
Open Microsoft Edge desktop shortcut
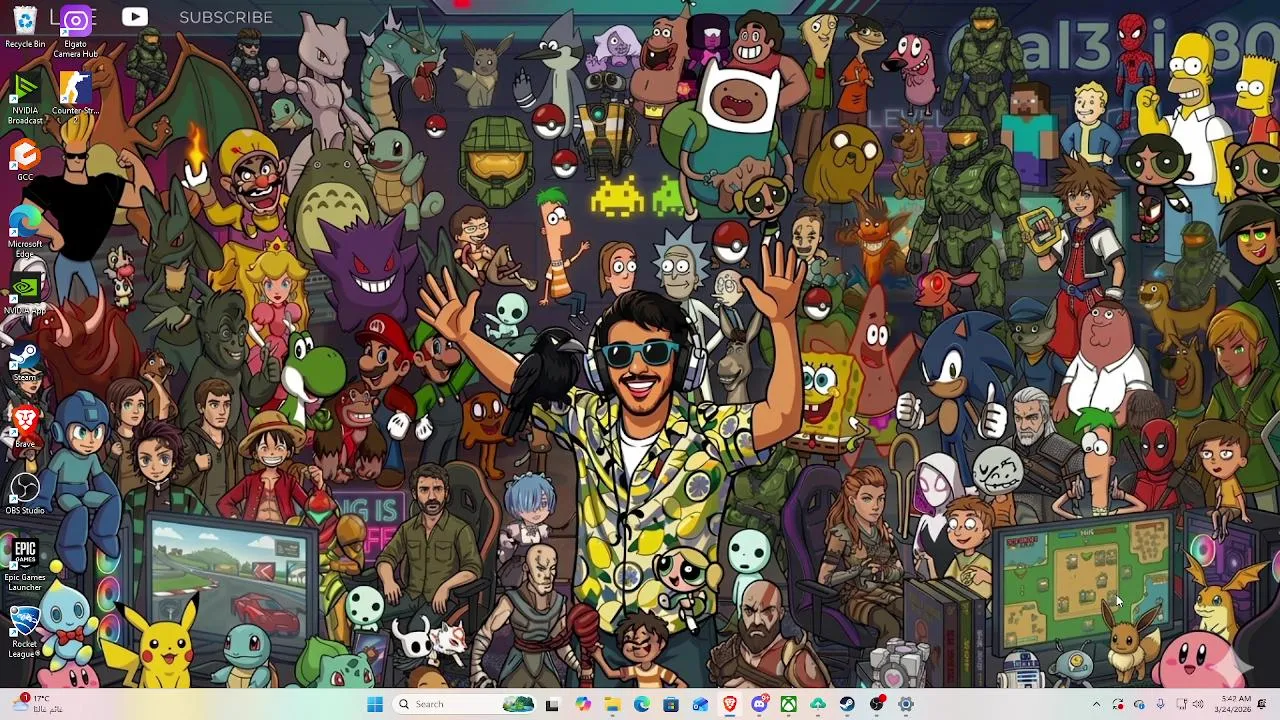click(x=25, y=232)
